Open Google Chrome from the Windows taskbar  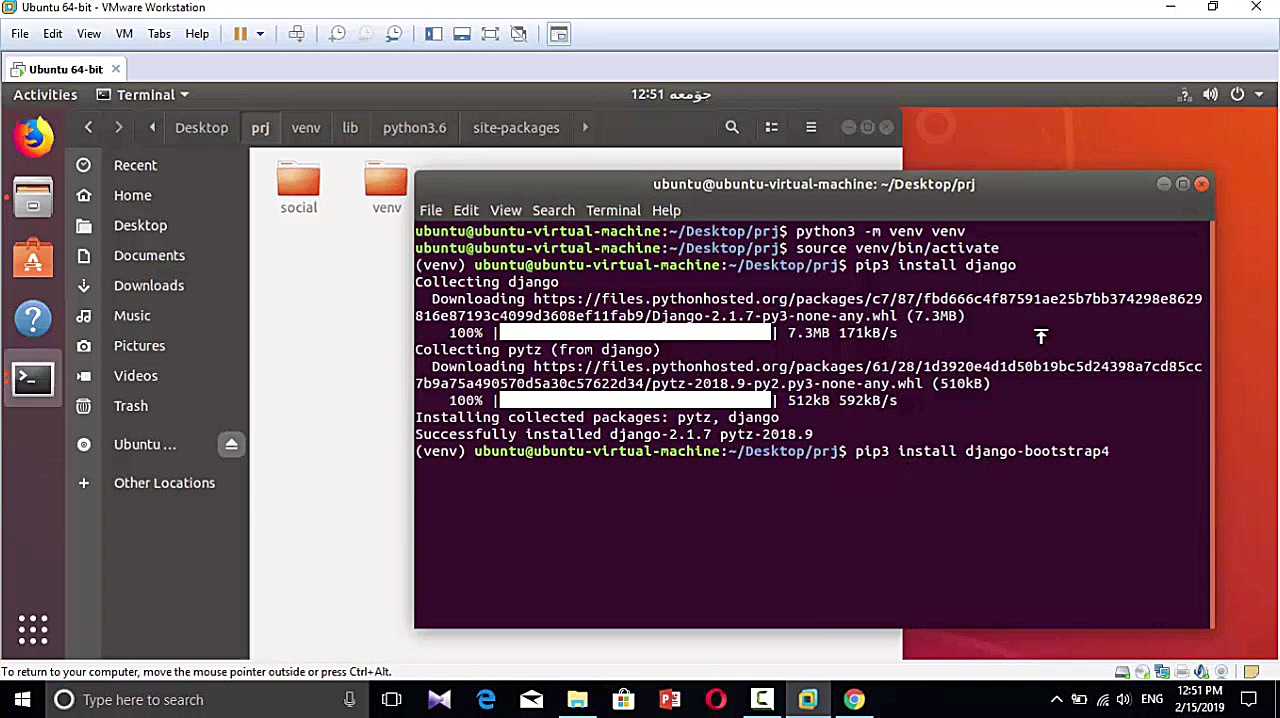[853, 699]
